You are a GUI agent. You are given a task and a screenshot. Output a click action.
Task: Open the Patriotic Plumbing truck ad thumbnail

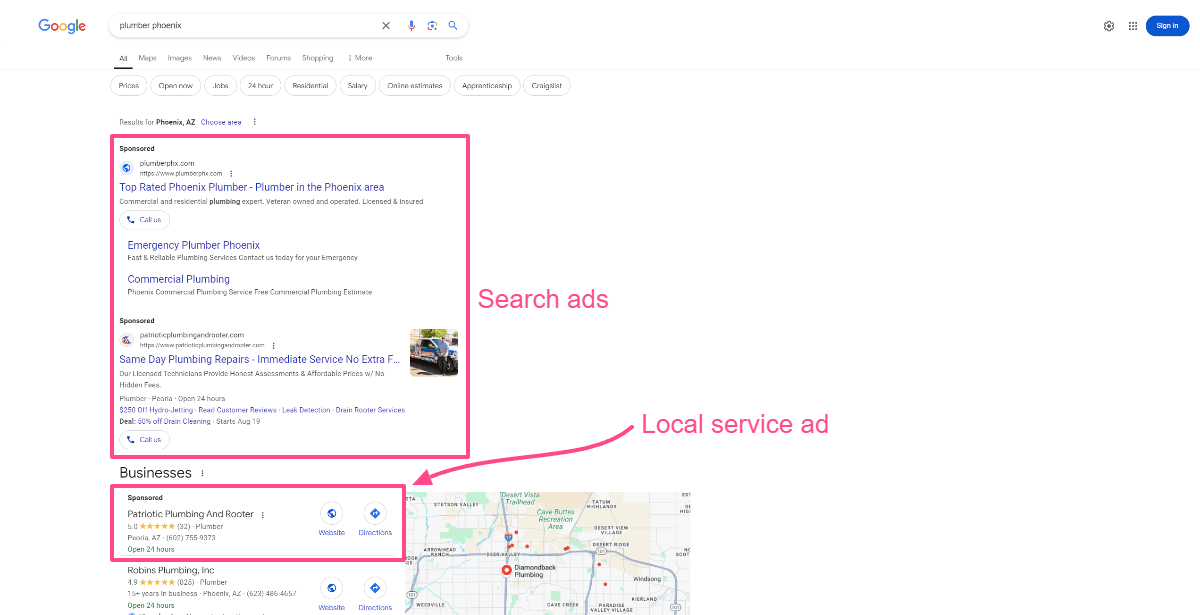pyautogui.click(x=434, y=352)
